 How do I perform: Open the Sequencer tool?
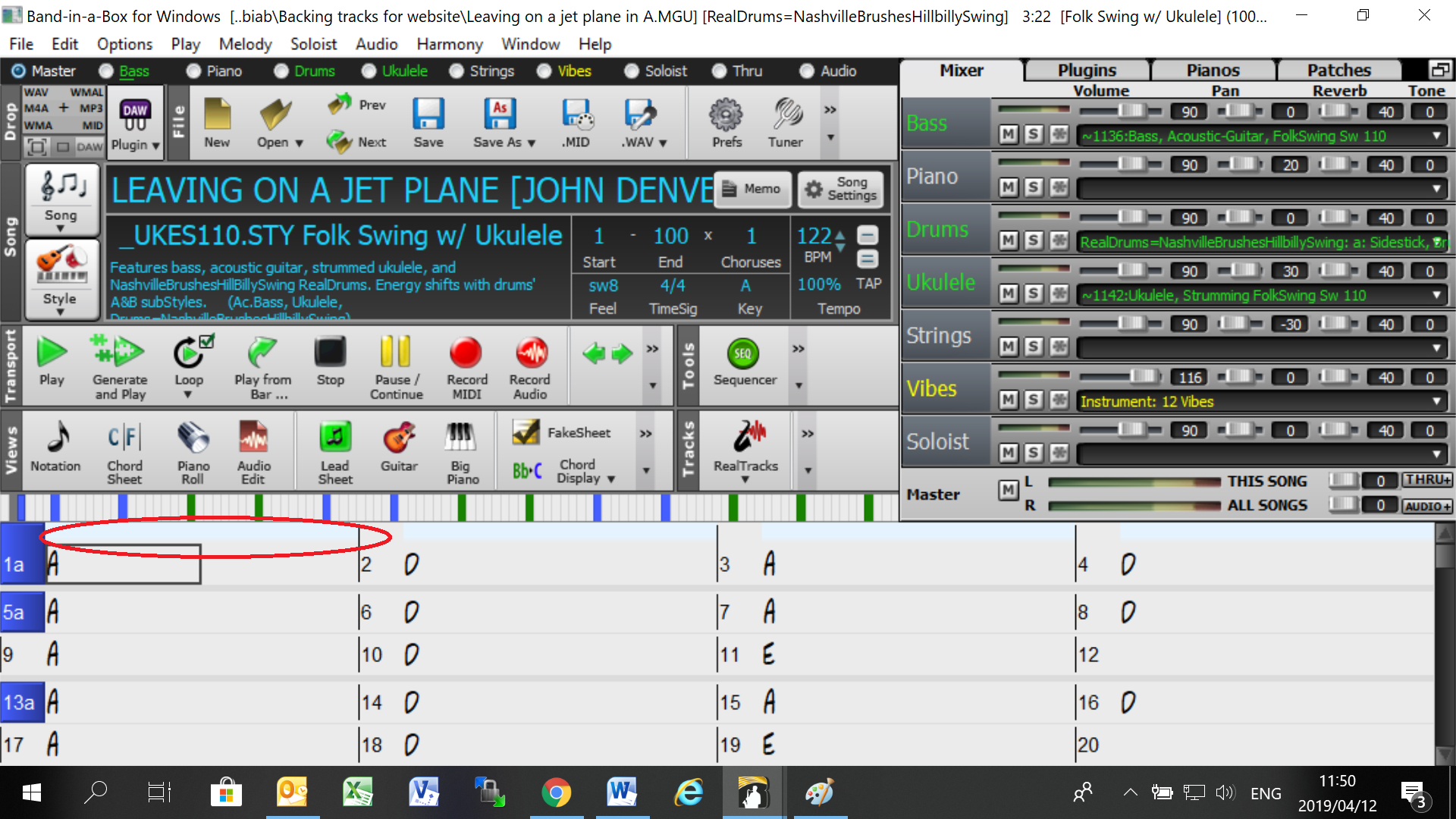coord(745,362)
